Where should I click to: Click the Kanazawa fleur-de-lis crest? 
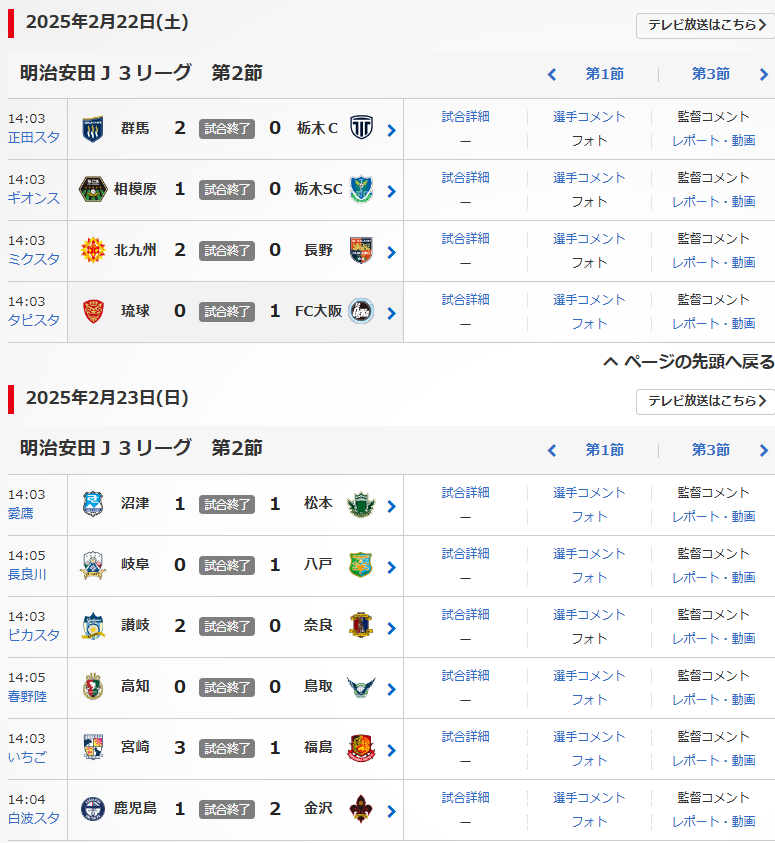(361, 809)
